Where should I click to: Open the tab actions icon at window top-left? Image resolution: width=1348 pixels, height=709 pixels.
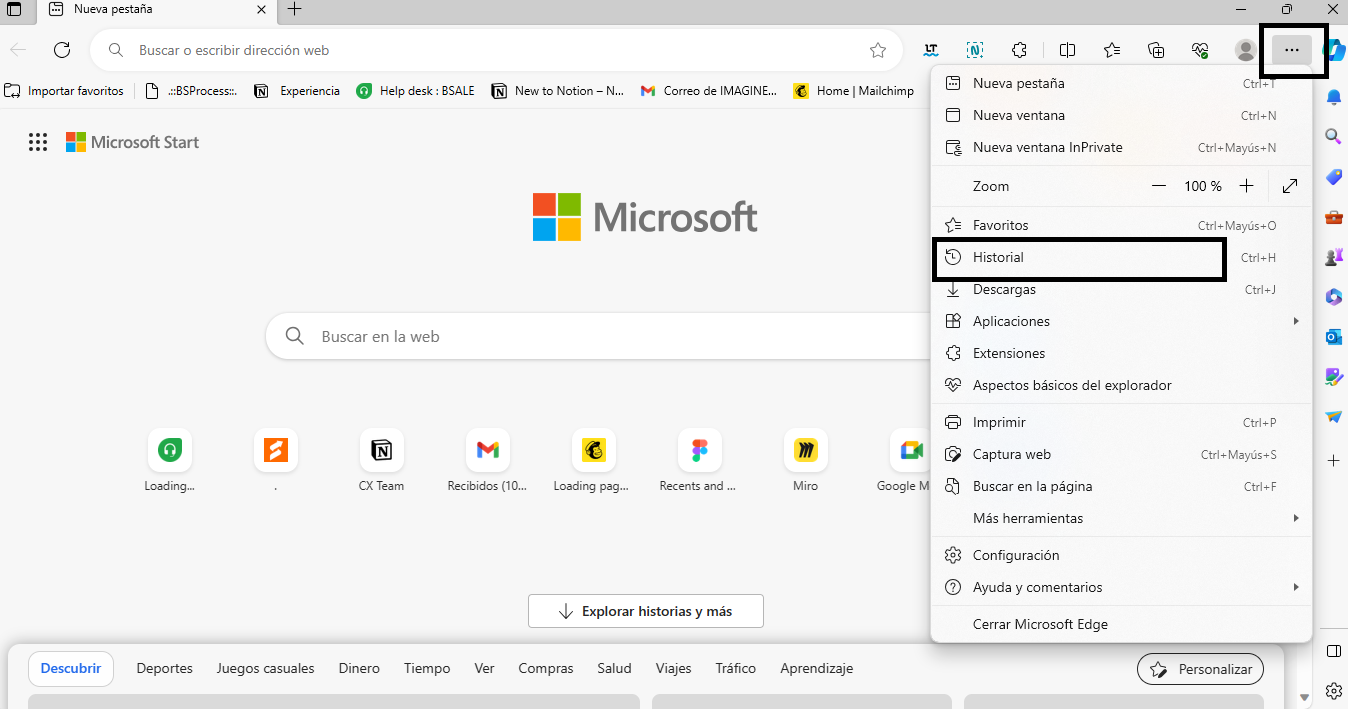point(14,10)
